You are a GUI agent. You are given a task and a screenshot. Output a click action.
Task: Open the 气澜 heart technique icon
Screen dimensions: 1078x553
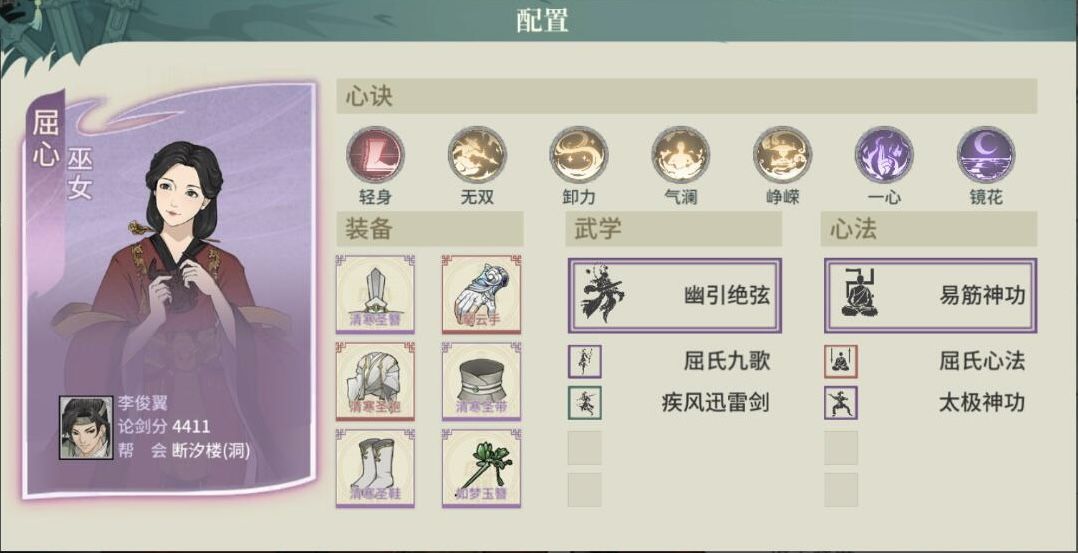tap(681, 154)
